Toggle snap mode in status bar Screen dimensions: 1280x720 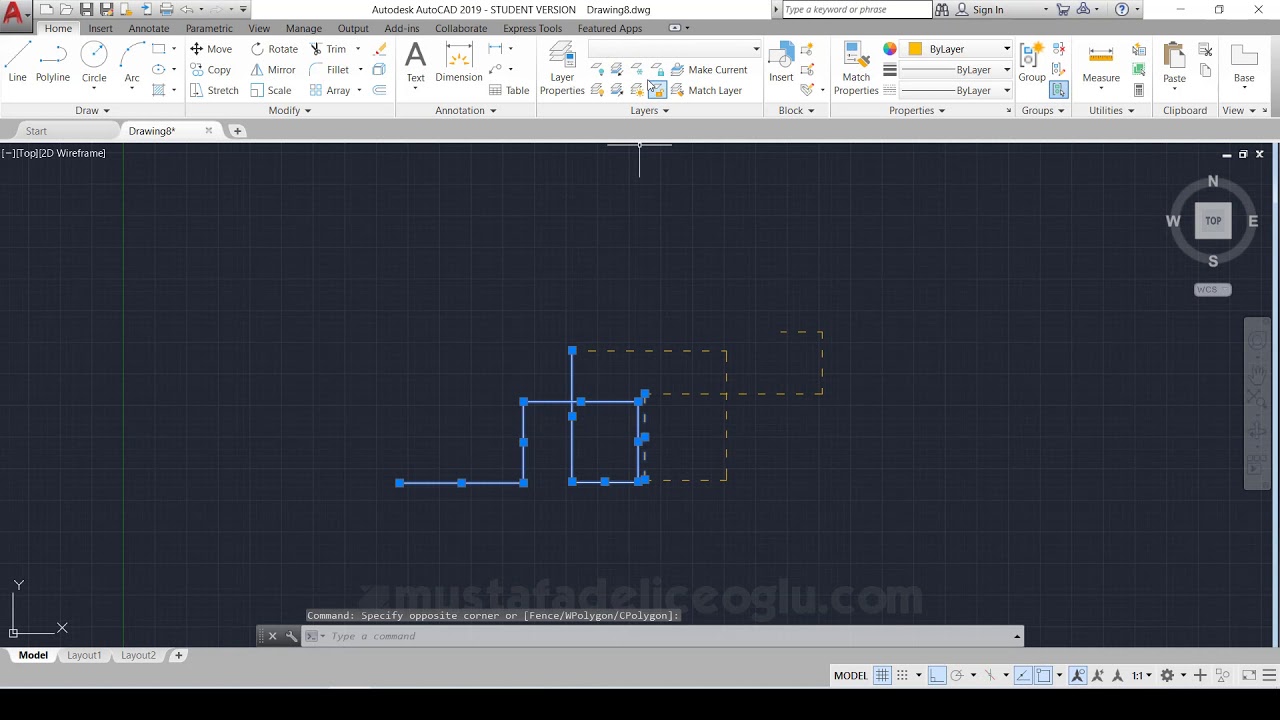coord(903,676)
